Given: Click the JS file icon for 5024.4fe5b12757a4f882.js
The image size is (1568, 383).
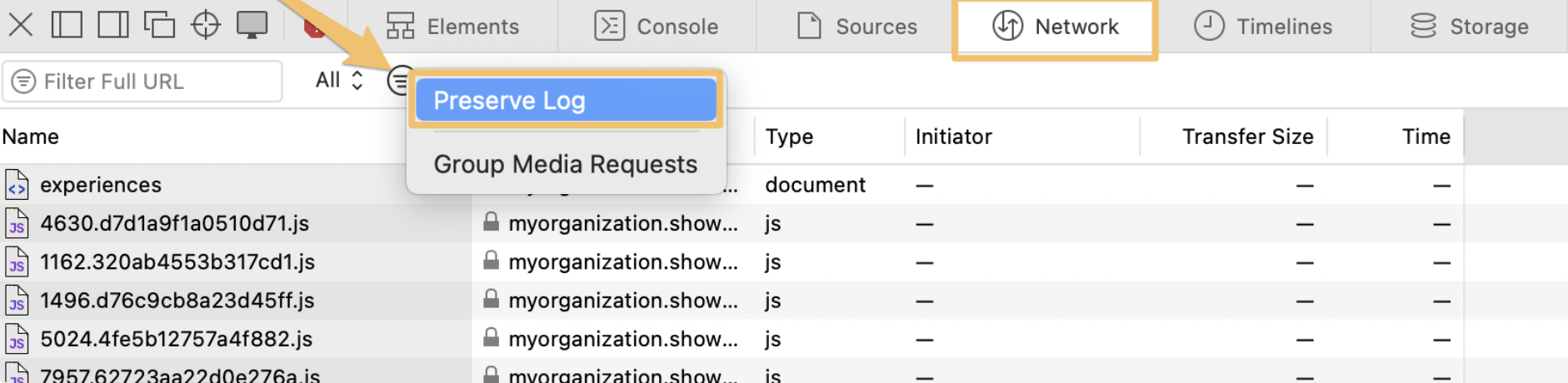Looking at the screenshot, I should [x=17, y=339].
